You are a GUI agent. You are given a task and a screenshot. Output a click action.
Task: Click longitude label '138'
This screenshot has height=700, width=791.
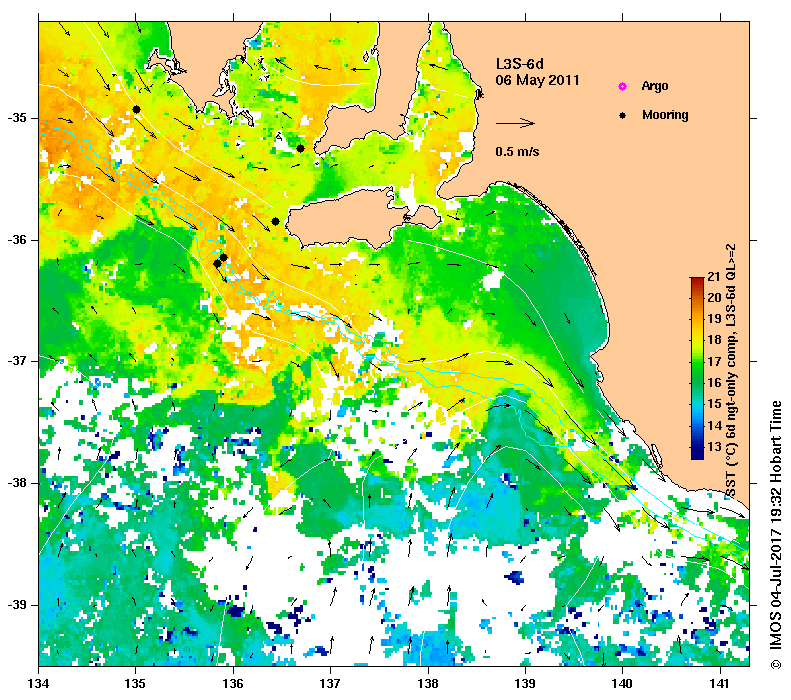[428, 684]
